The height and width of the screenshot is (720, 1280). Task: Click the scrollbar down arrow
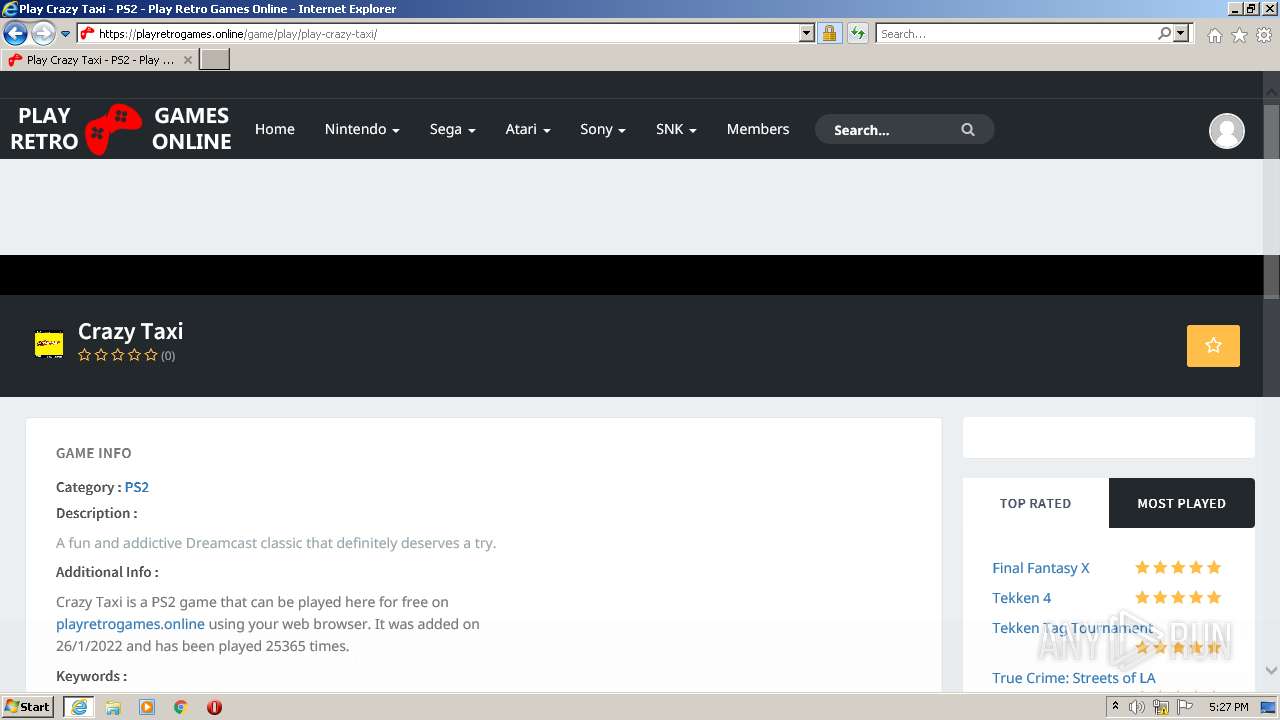pyautogui.click(x=1271, y=671)
